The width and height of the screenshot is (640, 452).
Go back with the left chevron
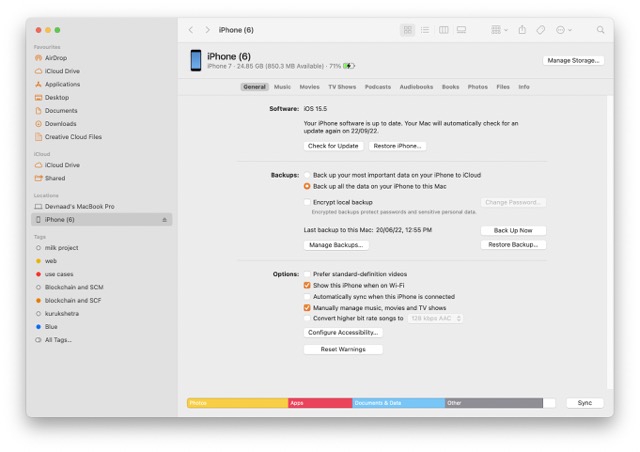click(191, 30)
